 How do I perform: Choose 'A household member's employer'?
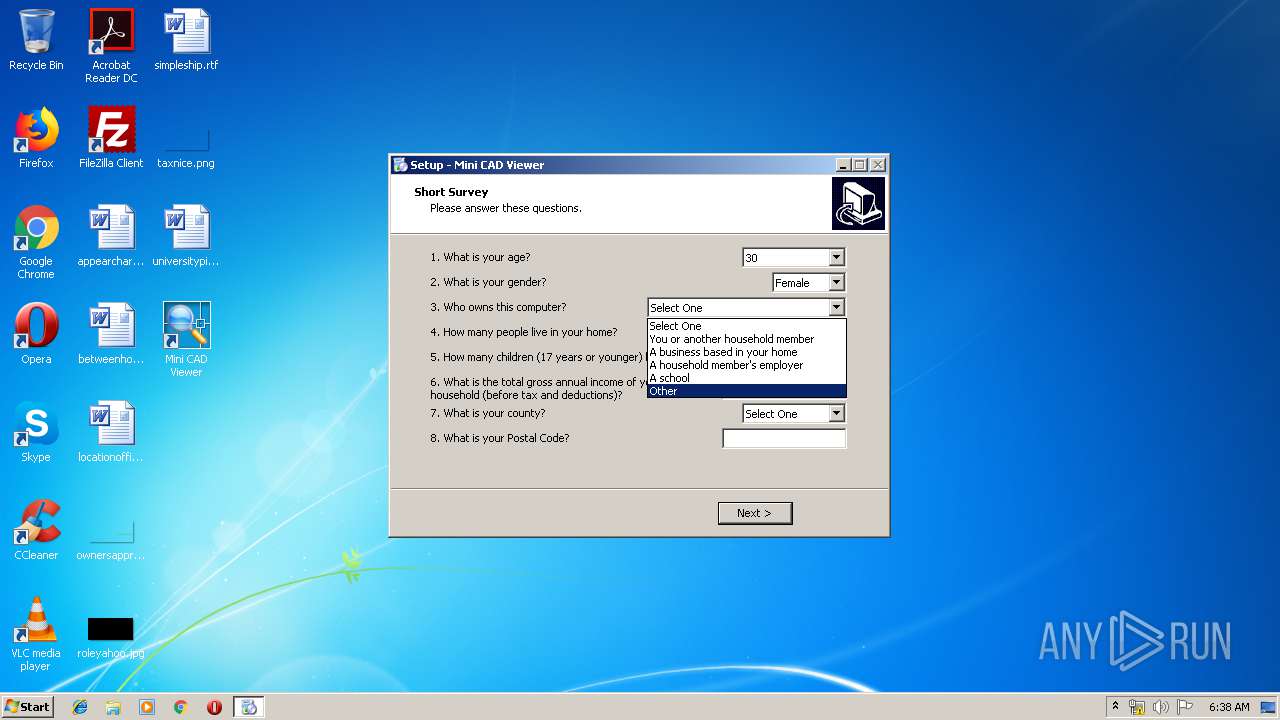pyautogui.click(x=746, y=365)
